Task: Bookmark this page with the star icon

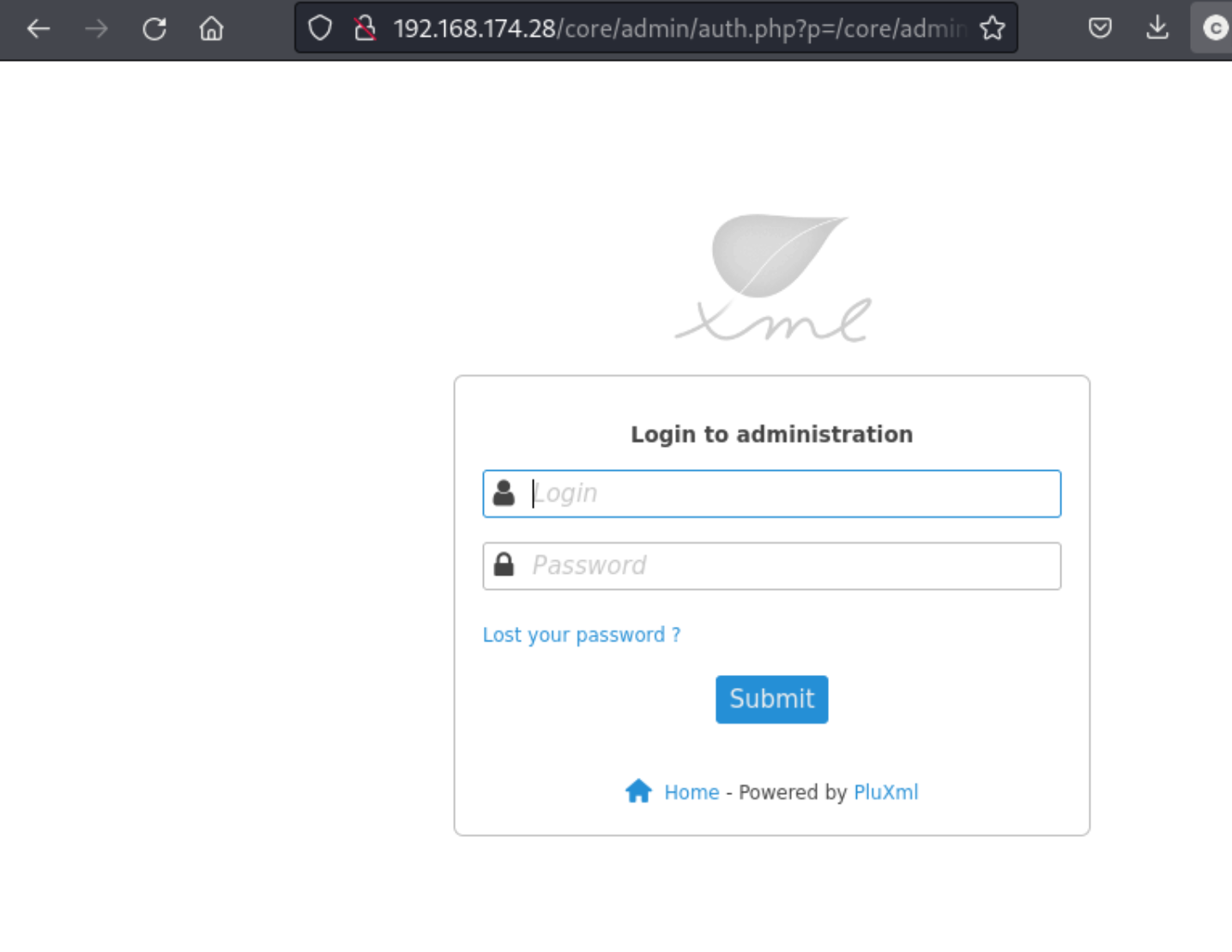Action: click(993, 28)
